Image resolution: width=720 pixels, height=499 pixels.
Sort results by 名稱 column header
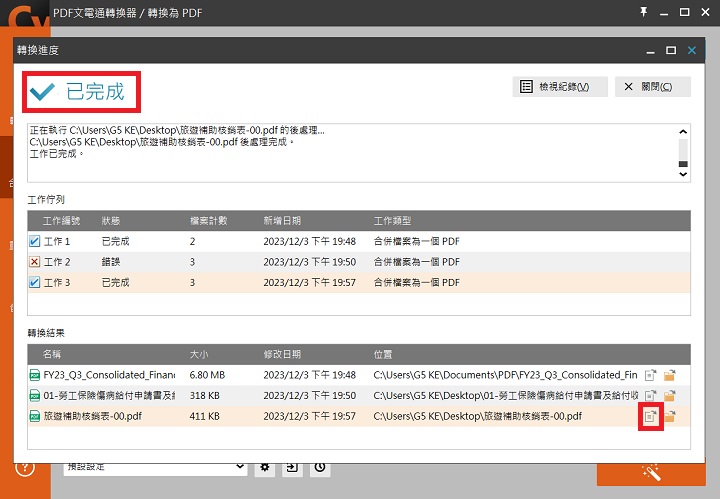[x=52, y=354]
